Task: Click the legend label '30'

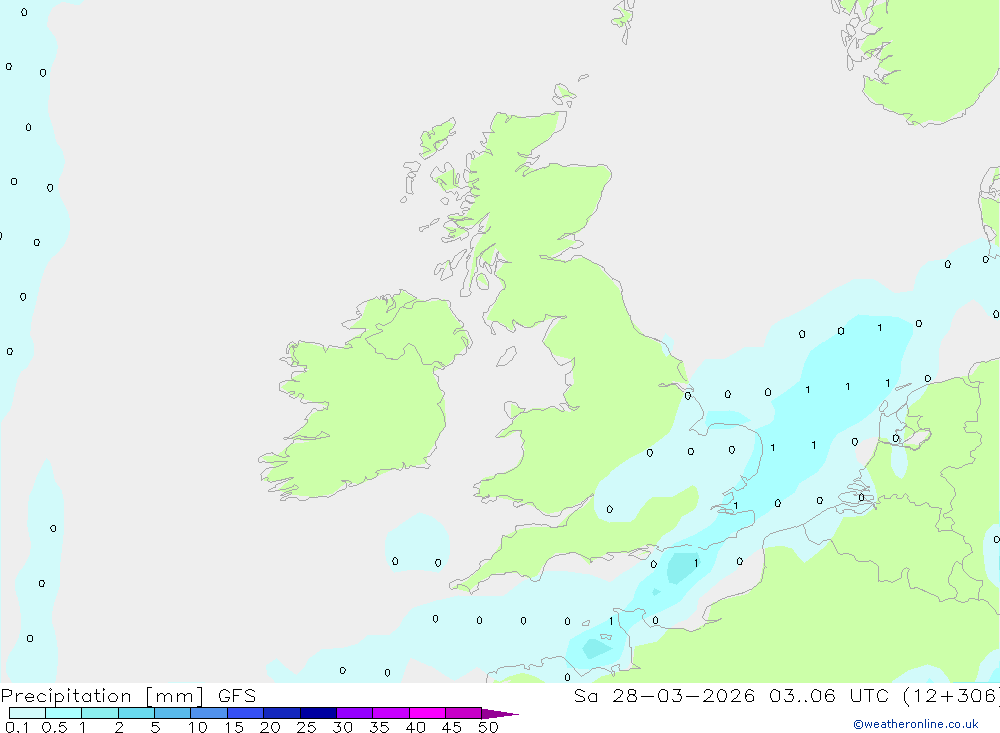Action: (x=342, y=727)
